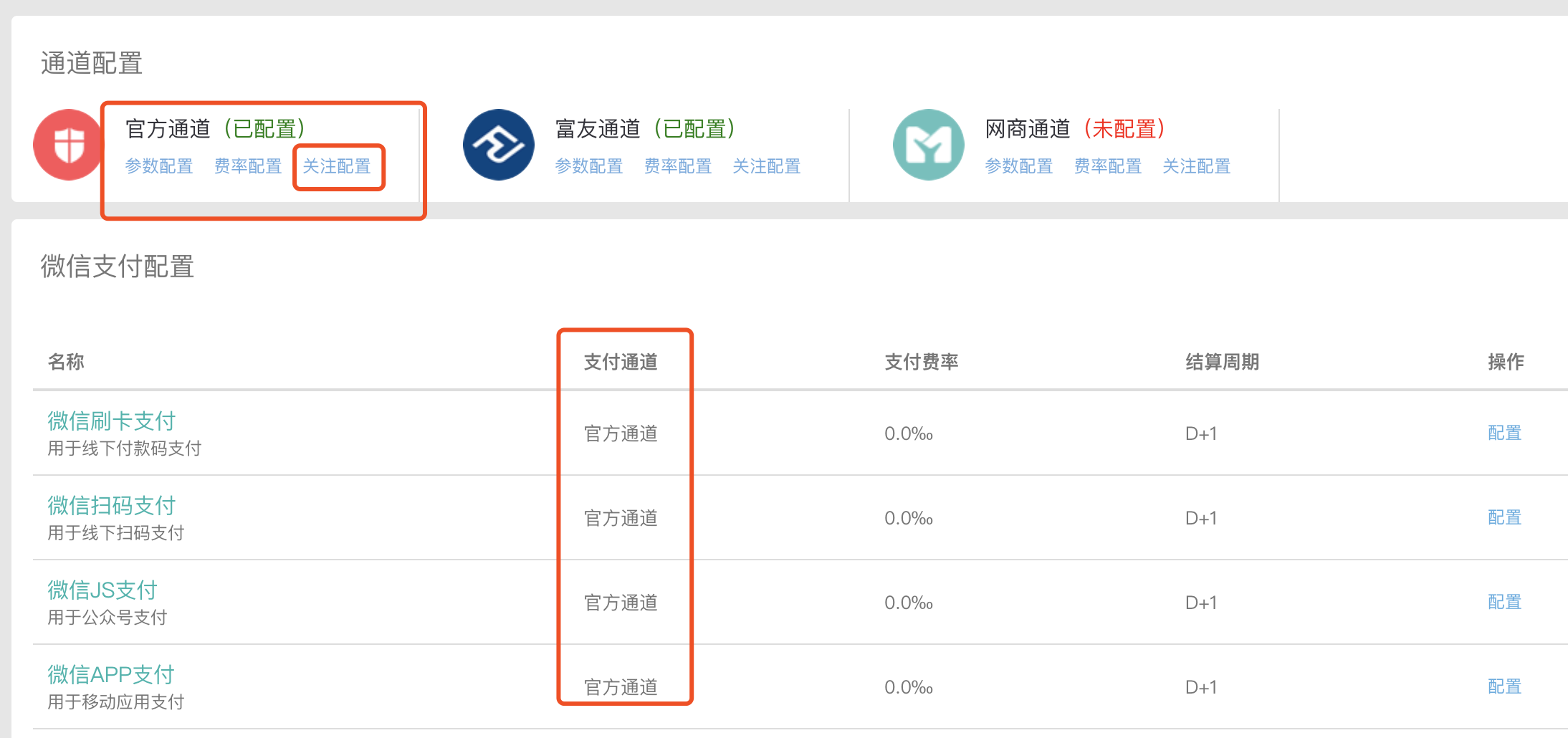The width and height of the screenshot is (1568, 738).
Task: Click D+1 settlement for 微信刷卡支付
Action: click(1201, 433)
